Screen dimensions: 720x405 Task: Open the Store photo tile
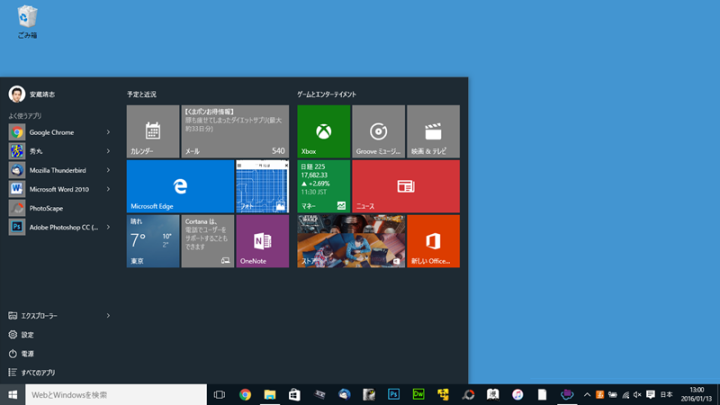(x=351, y=241)
